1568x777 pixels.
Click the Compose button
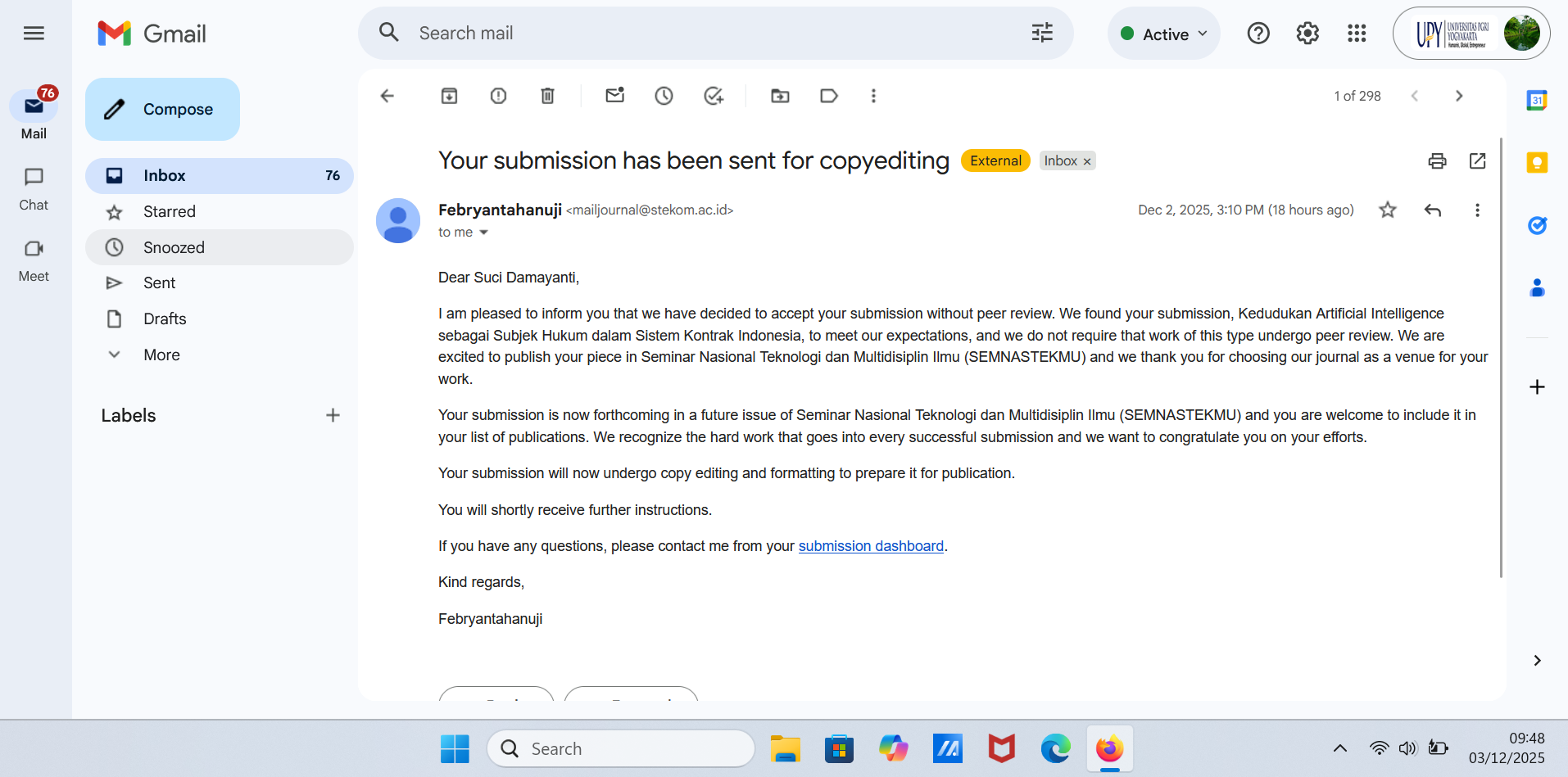[x=162, y=109]
